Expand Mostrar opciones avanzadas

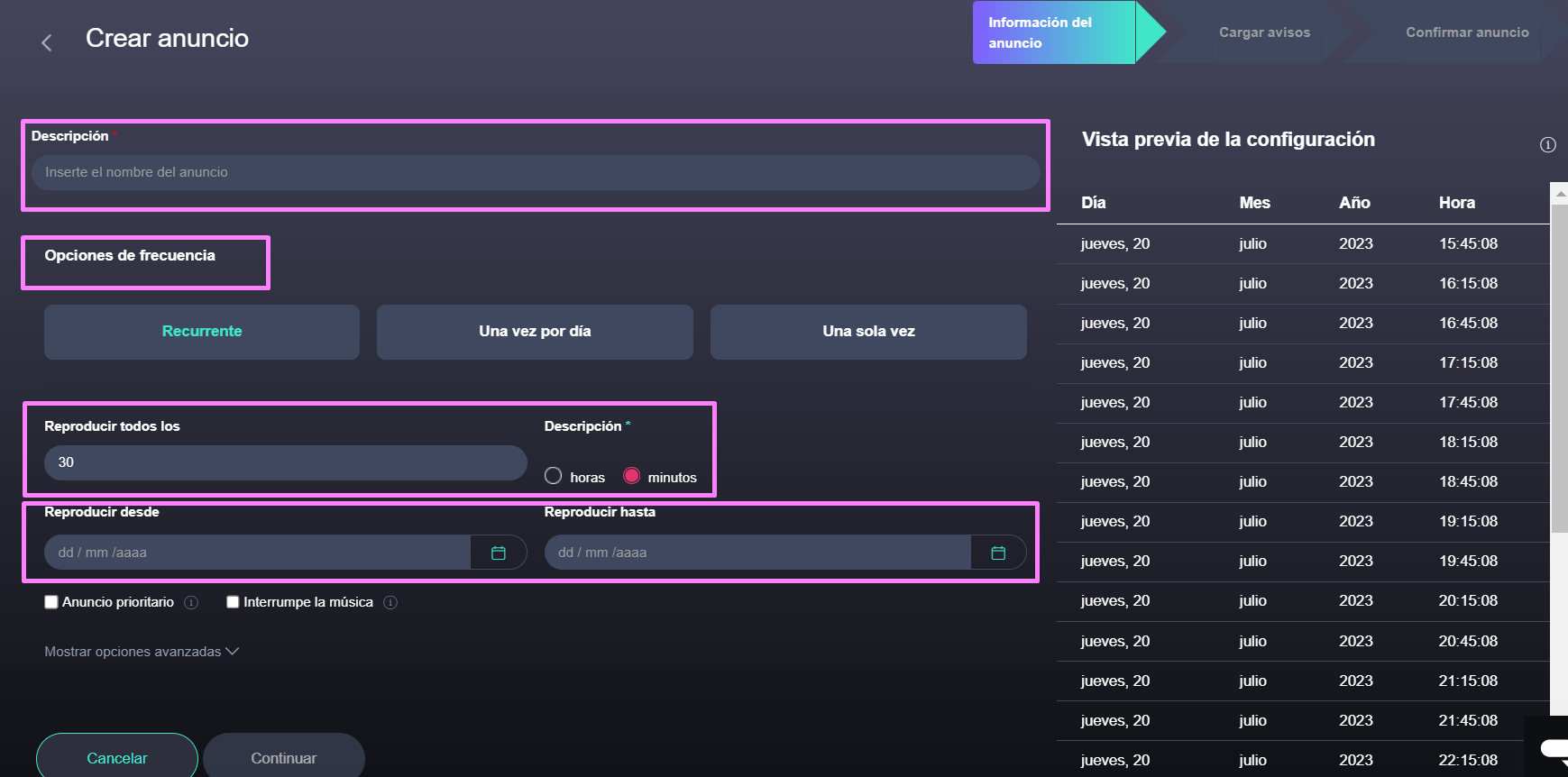(142, 651)
